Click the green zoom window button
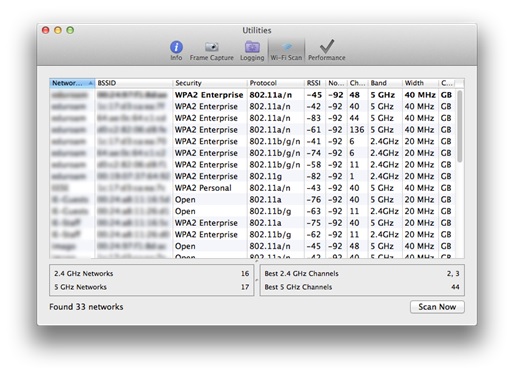The width and height of the screenshot is (514, 376). coord(70,30)
